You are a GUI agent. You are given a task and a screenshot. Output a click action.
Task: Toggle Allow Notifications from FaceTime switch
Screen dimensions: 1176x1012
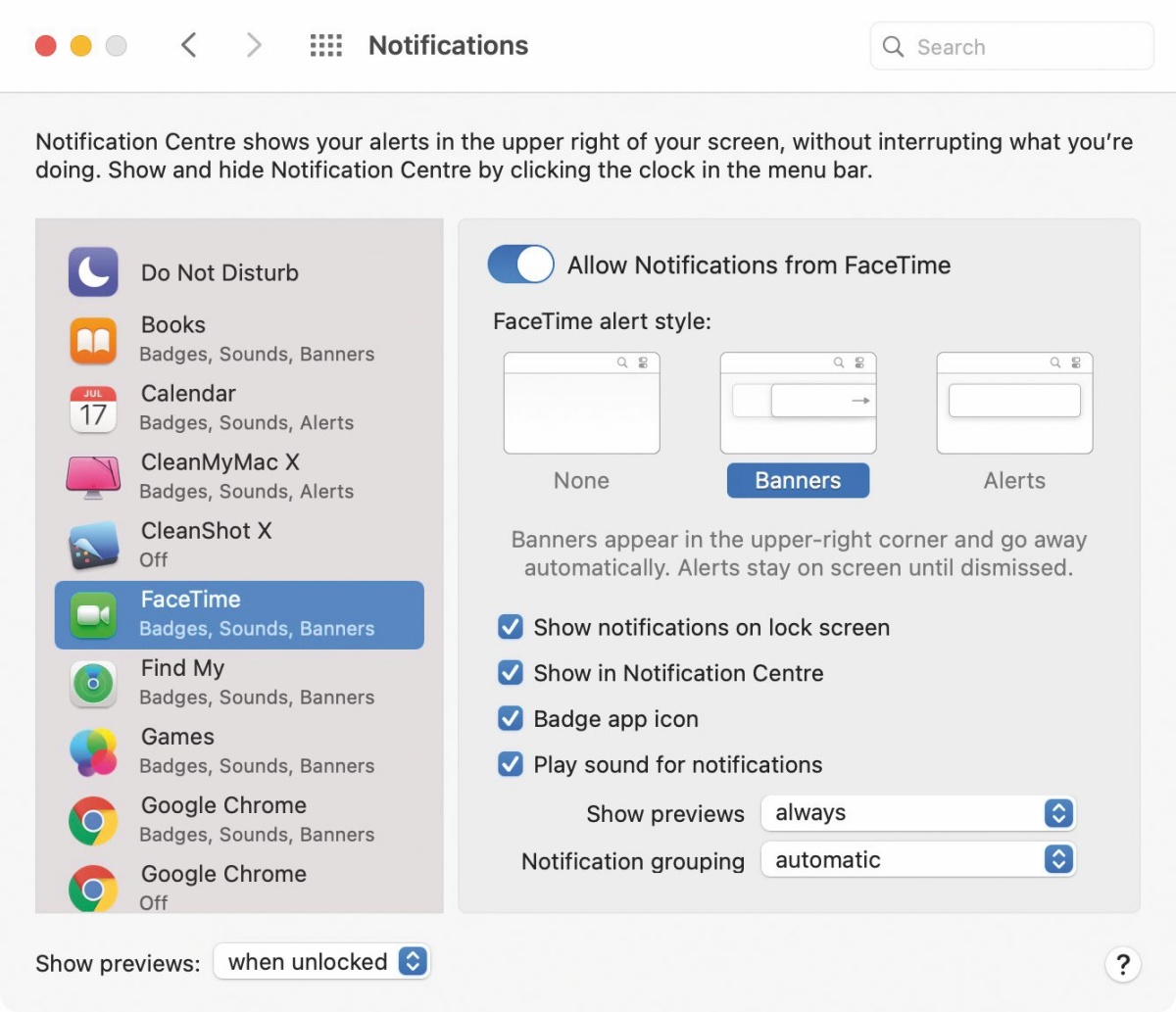tap(521, 265)
